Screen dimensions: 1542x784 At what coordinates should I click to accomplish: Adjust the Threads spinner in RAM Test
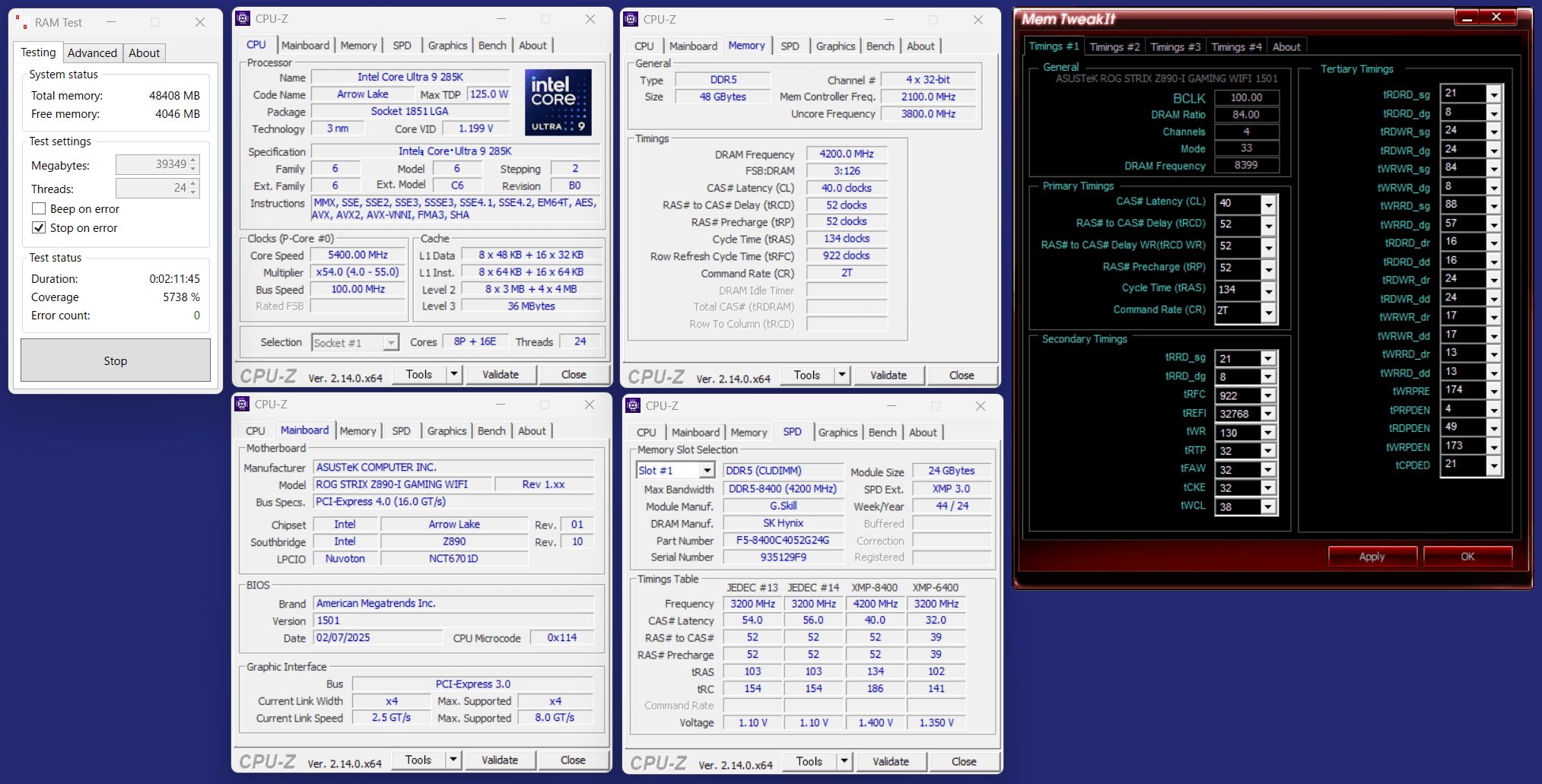pyautogui.click(x=194, y=188)
